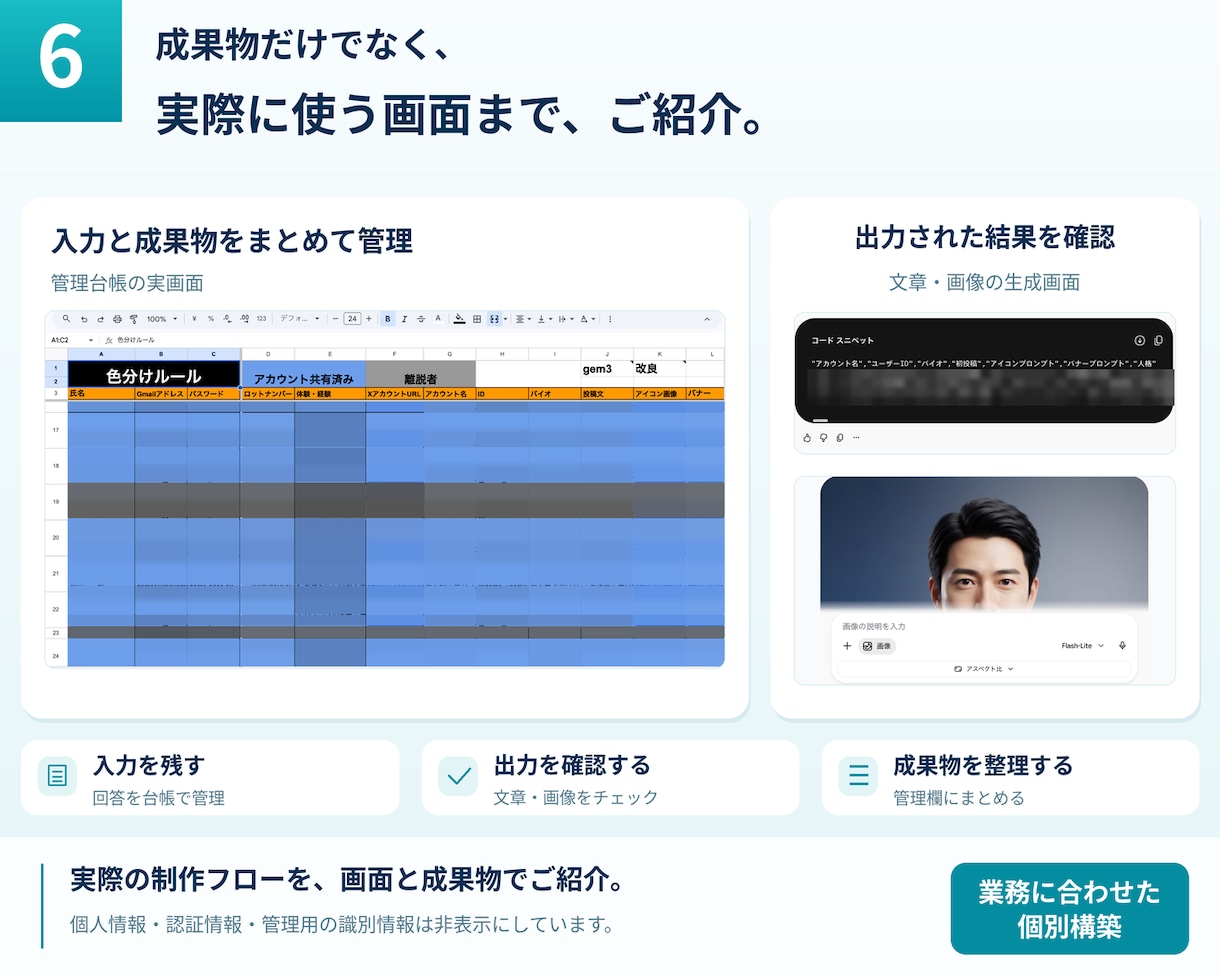Select the 改良 cell
The height and width of the screenshot is (976, 1220).
coord(659,368)
